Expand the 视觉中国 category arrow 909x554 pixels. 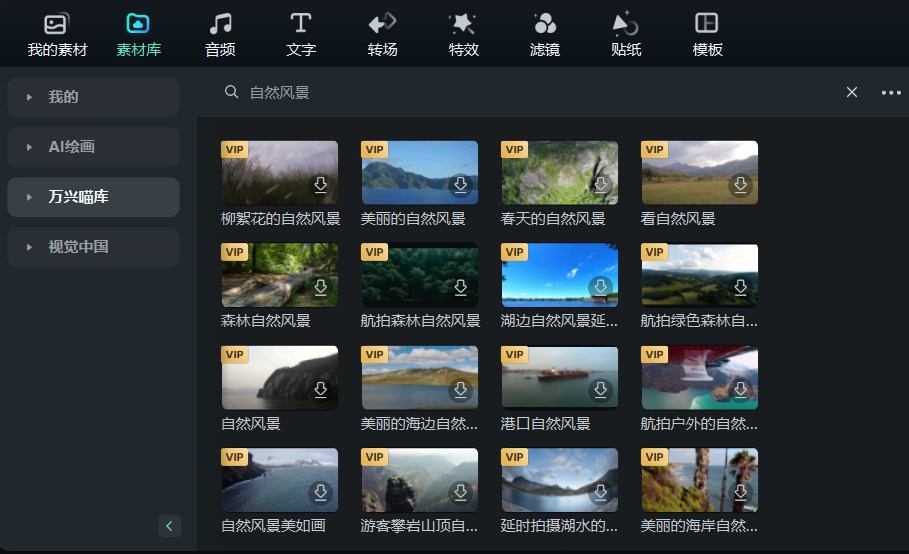point(29,247)
